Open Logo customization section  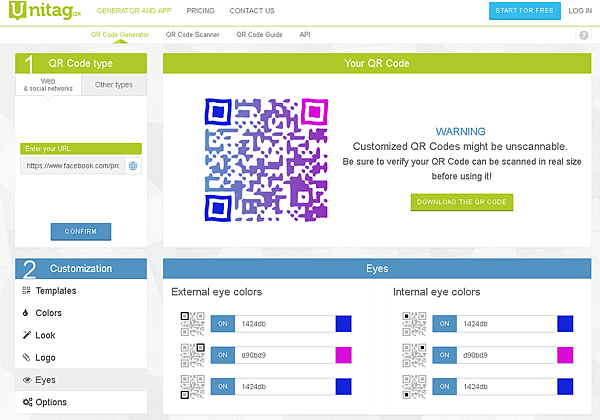[81, 357]
